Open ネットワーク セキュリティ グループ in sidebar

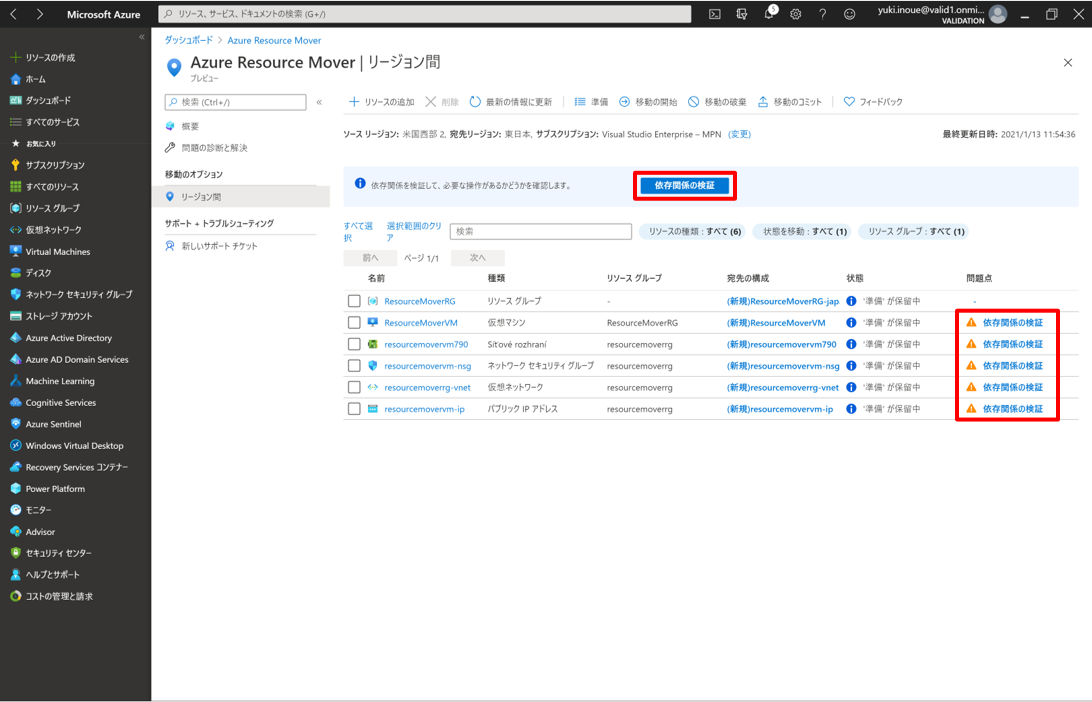tap(72, 295)
